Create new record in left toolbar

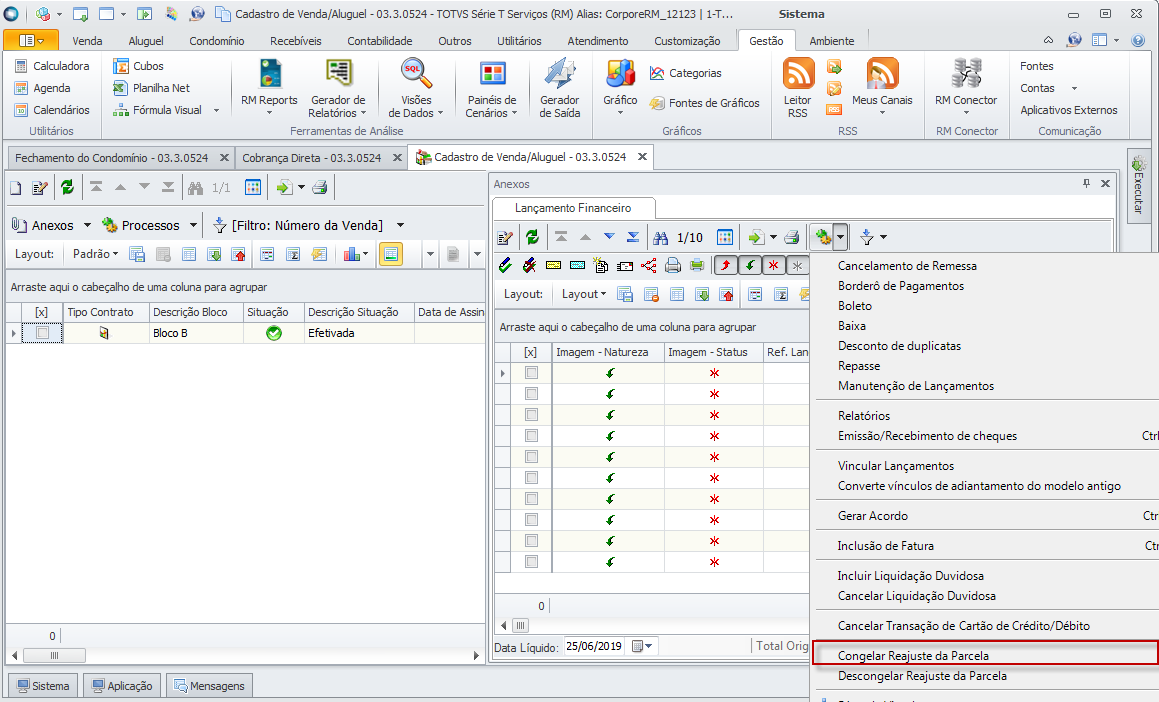[x=16, y=188]
